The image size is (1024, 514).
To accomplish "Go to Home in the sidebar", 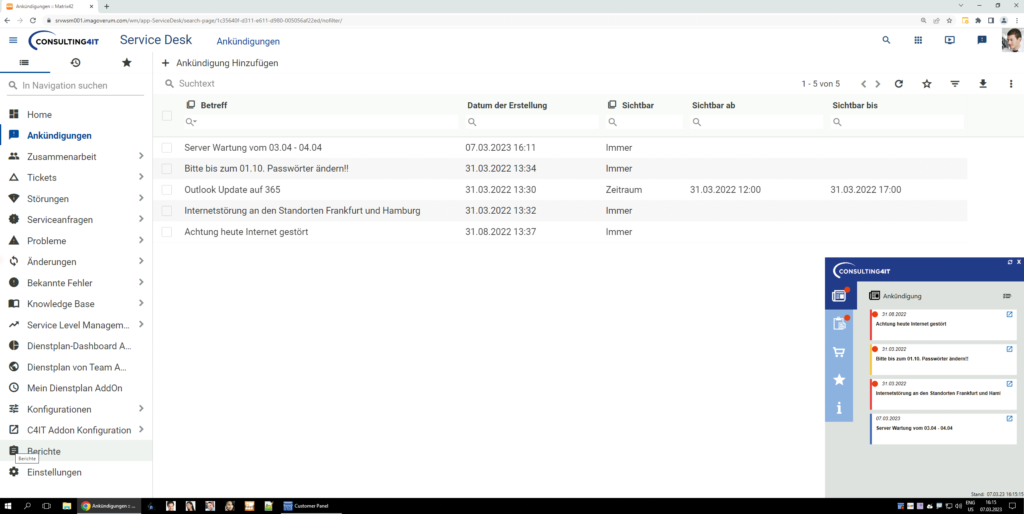I will 39,115.
